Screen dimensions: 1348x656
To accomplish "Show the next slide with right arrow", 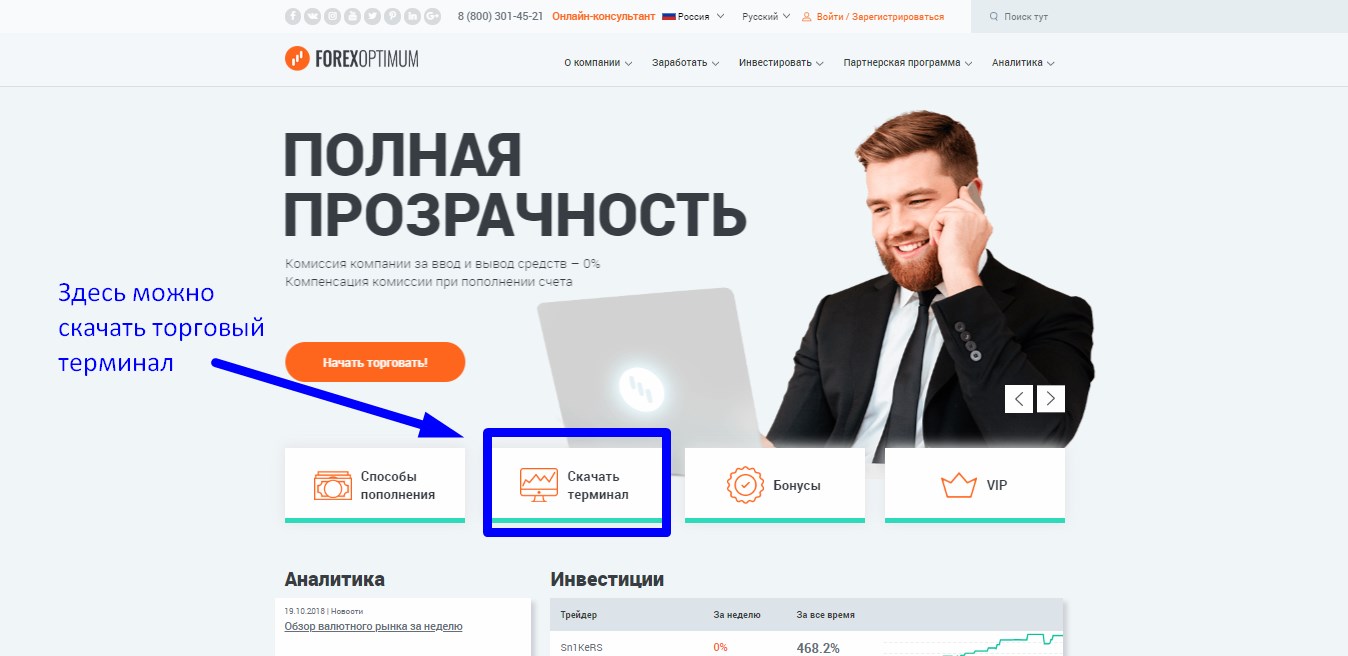I will point(1051,399).
